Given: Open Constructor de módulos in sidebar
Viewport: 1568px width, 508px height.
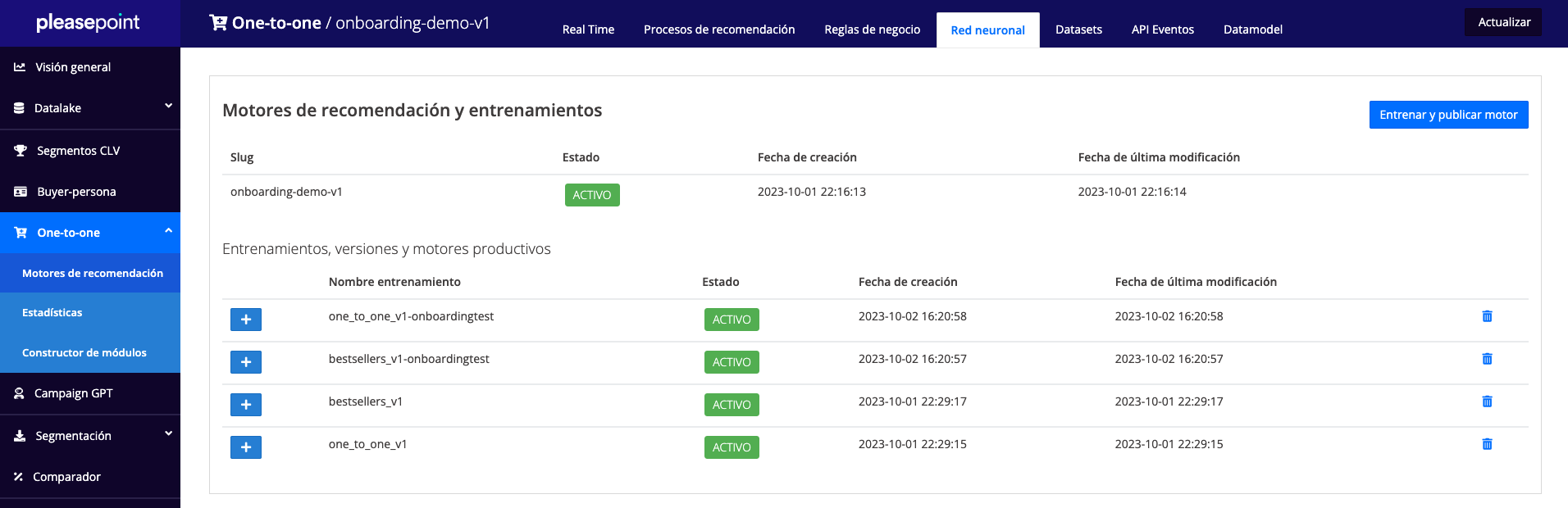Looking at the screenshot, I should 84,353.
